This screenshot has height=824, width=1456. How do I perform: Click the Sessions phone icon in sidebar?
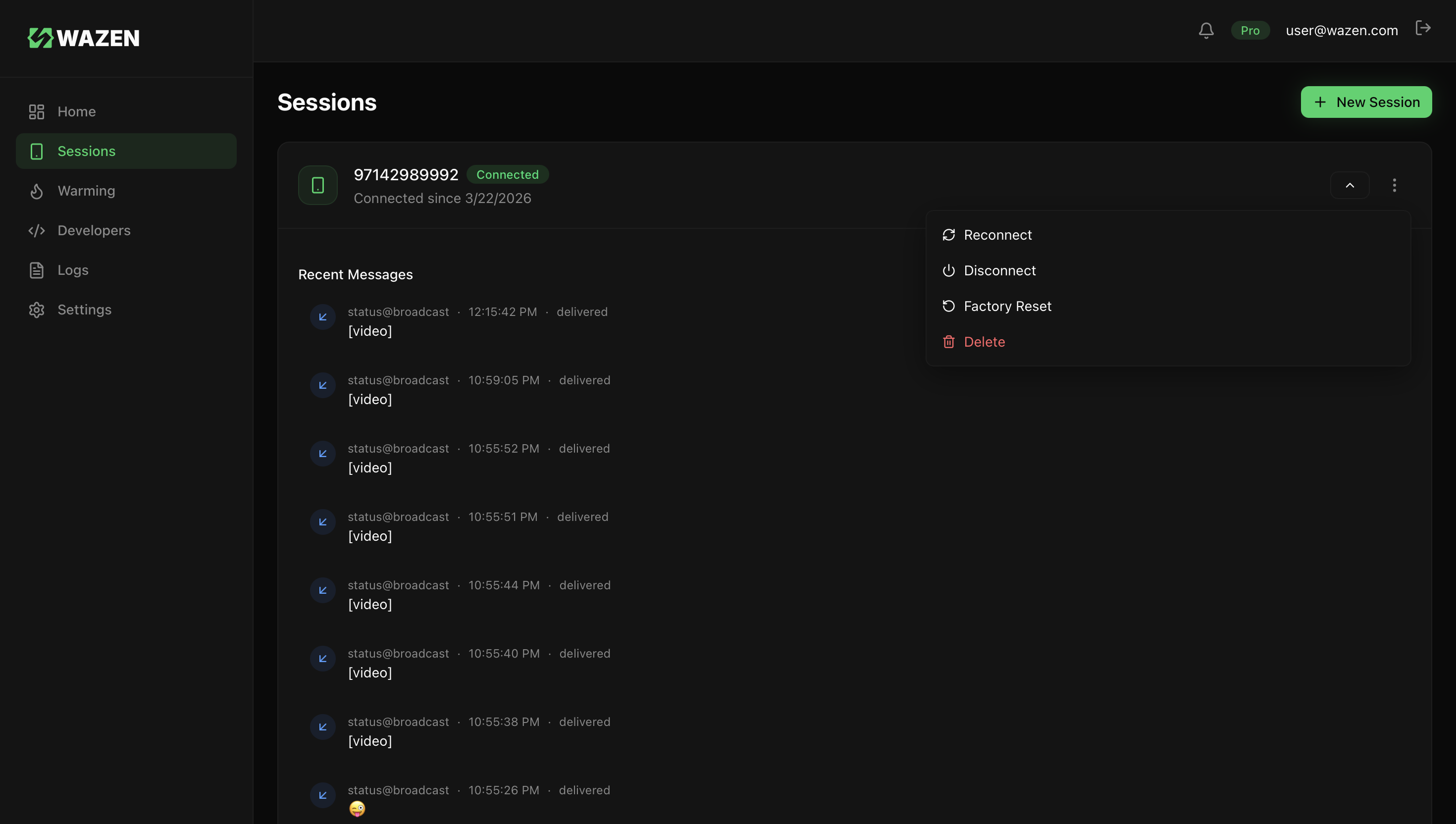(x=36, y=151)
